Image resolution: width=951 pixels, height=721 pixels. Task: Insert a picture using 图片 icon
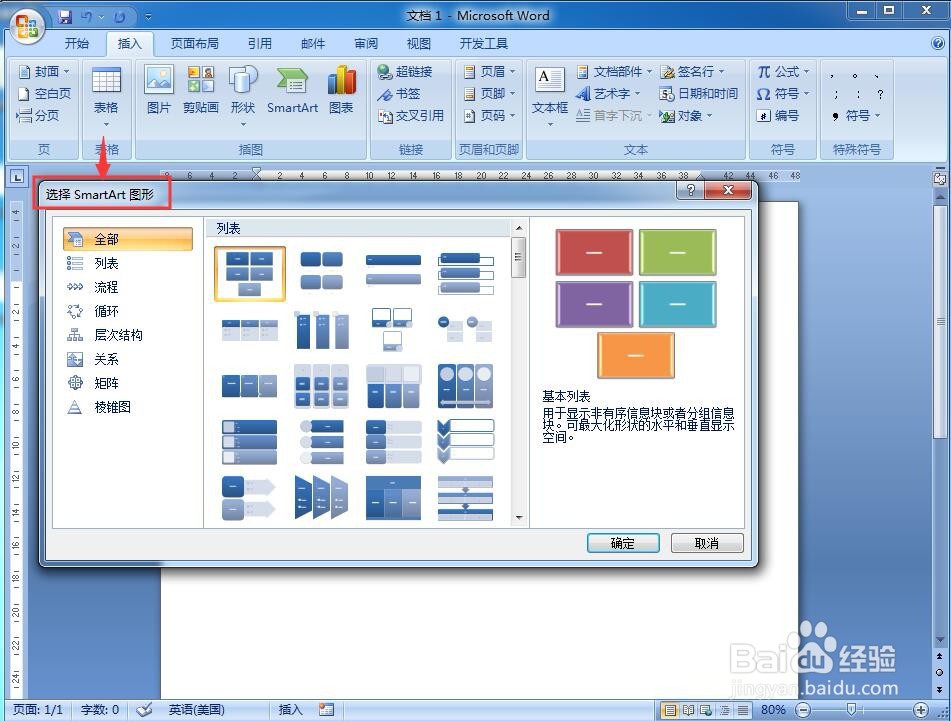point(159,90)
